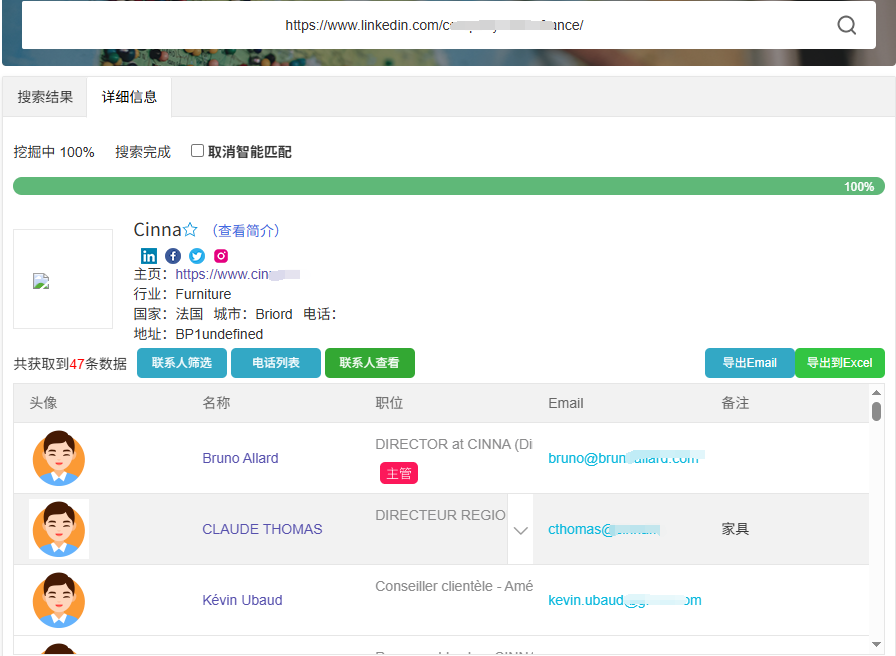
Task: Click the Email column header
Action: coord(566,403)
